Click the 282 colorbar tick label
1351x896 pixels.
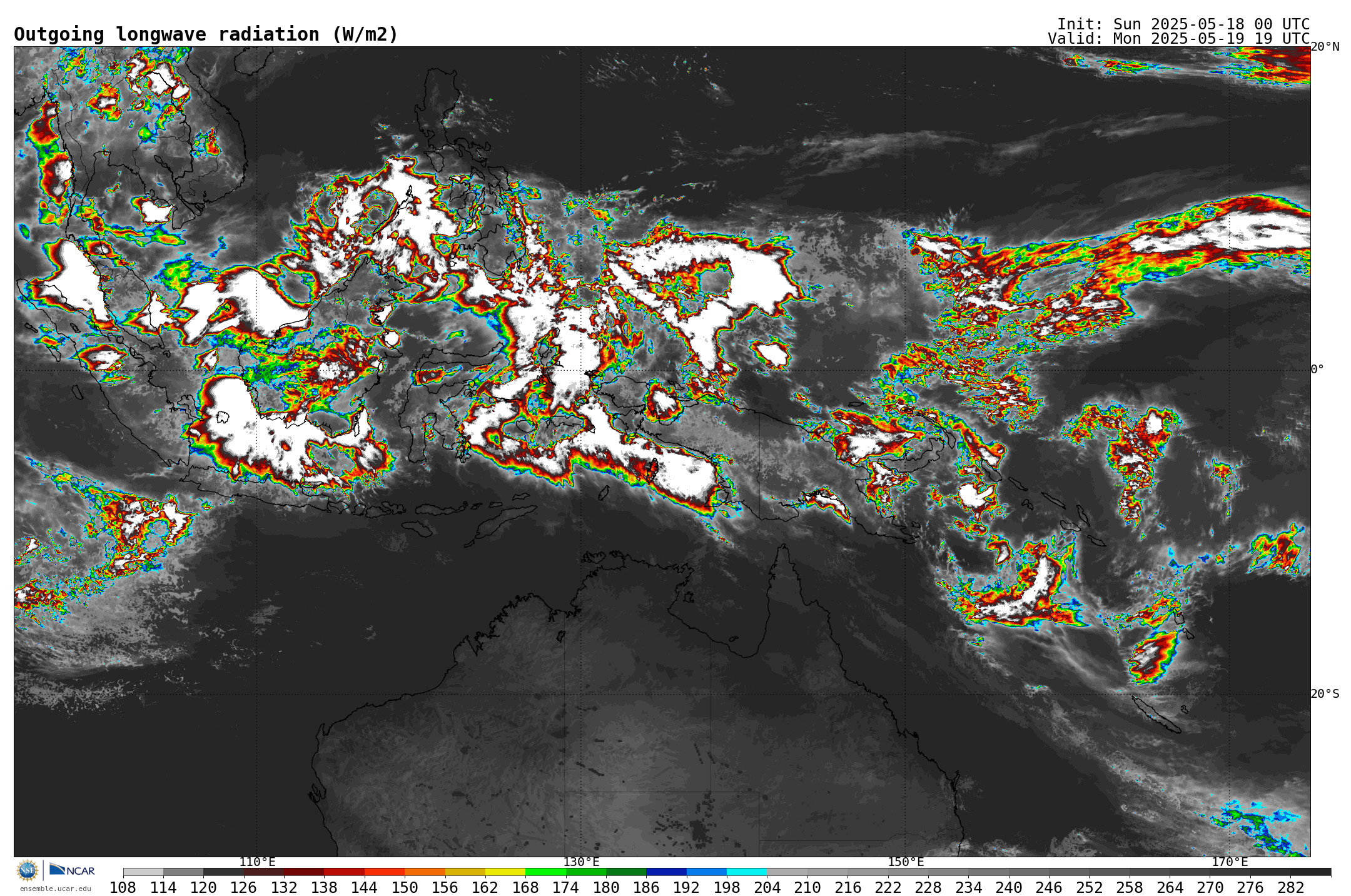tap(1290, 888)
